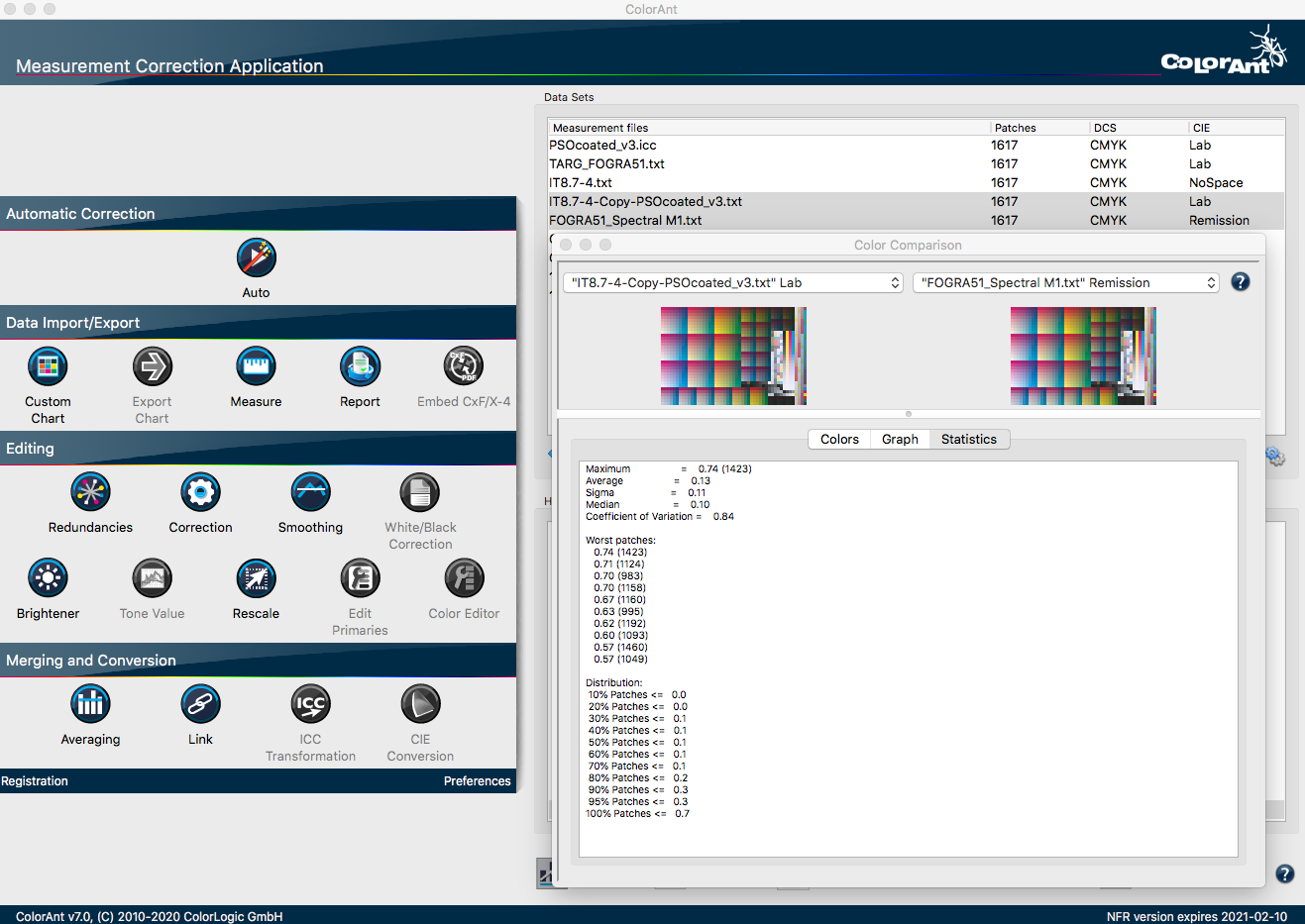This screenshot has width=1305, height=924.
Task: Select FOGRA51_Spectral M1.txt in Data Sets list
Action: pos(916,221)
